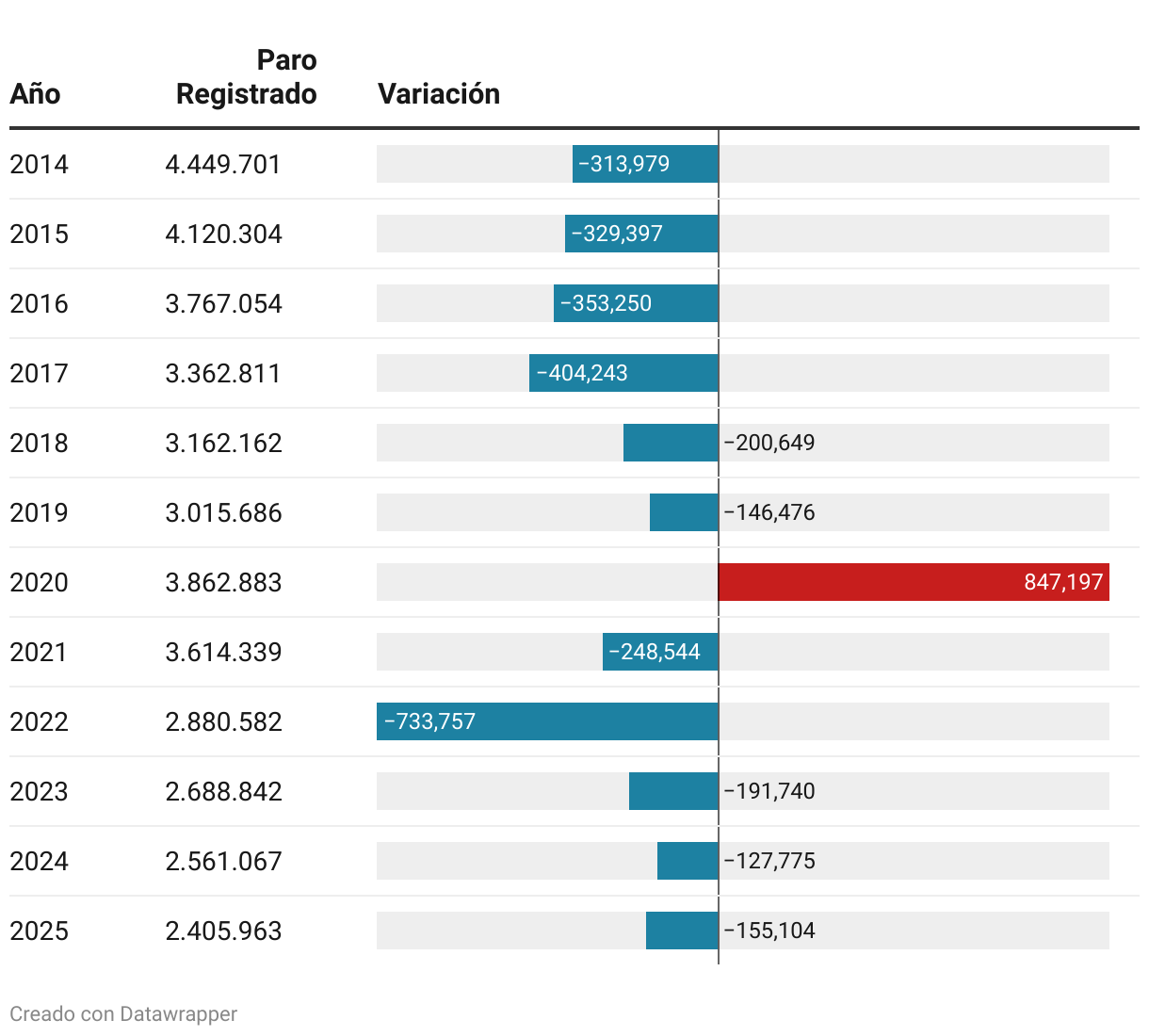
Task: Click the 4.449.701 cell for 2014
Action: tap(223, 164)
